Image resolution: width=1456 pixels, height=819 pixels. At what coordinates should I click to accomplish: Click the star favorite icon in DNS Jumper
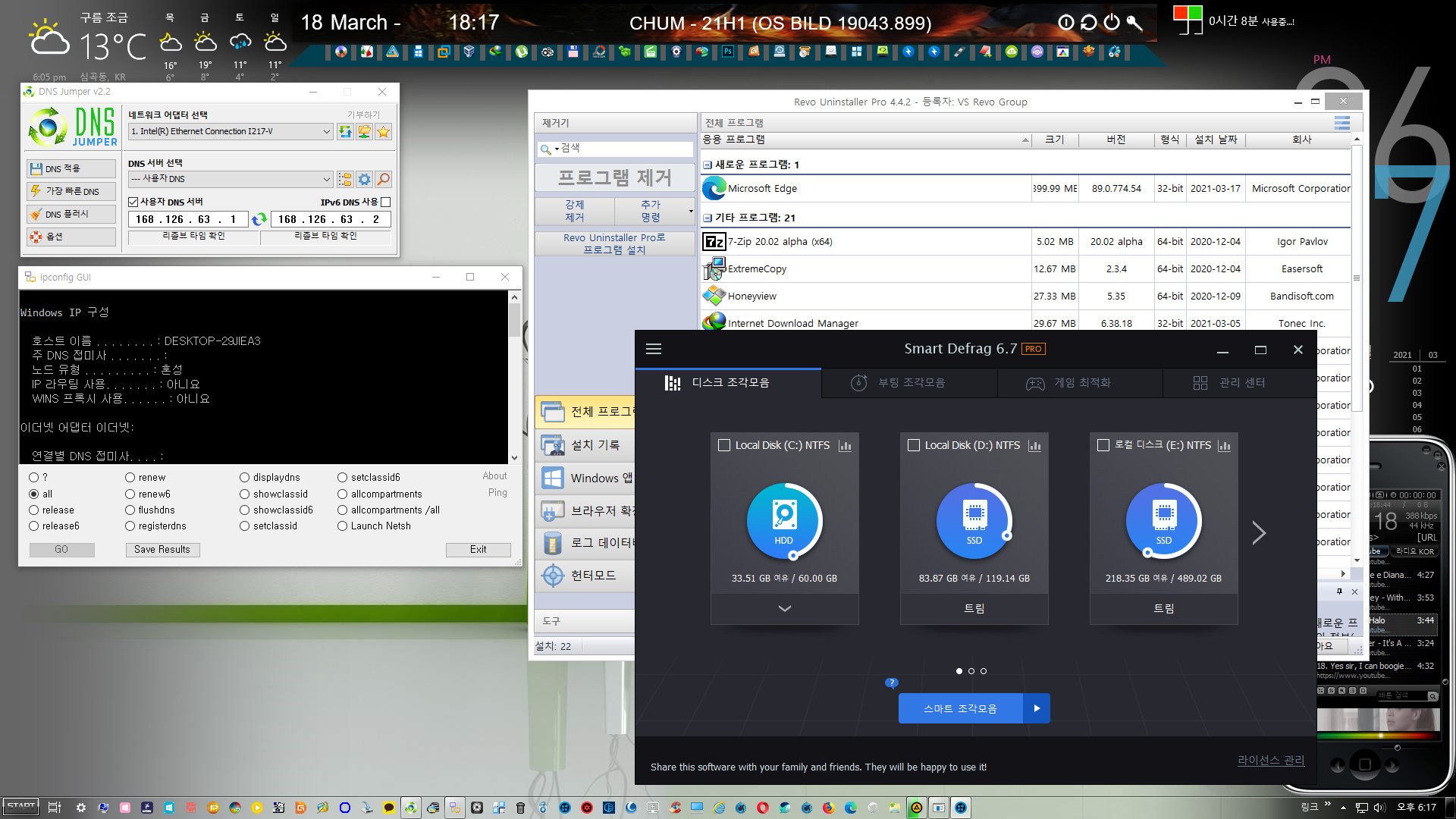(384, 132)
